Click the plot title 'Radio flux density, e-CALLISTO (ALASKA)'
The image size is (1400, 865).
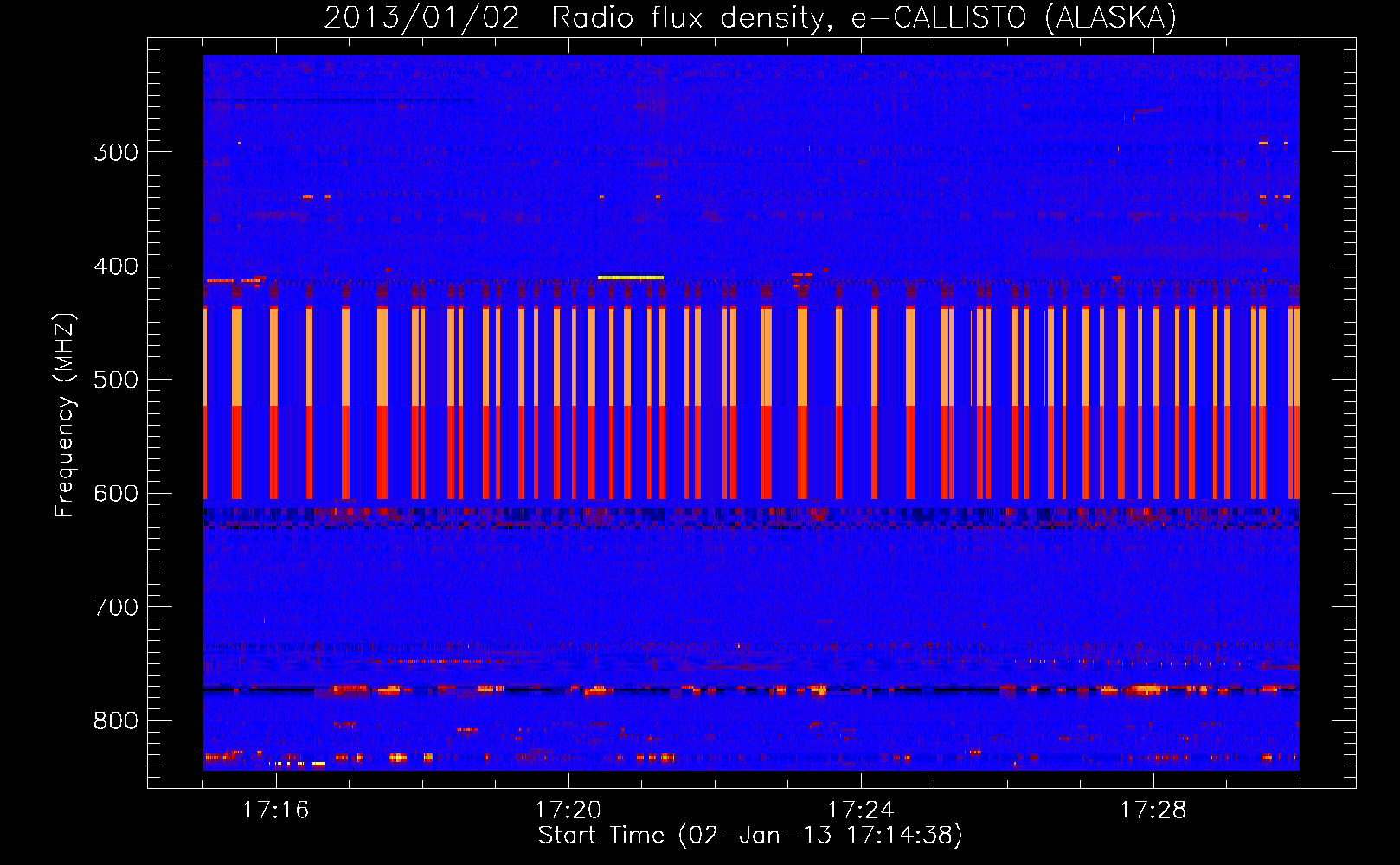pyautogui.click(x=864, y=18)
